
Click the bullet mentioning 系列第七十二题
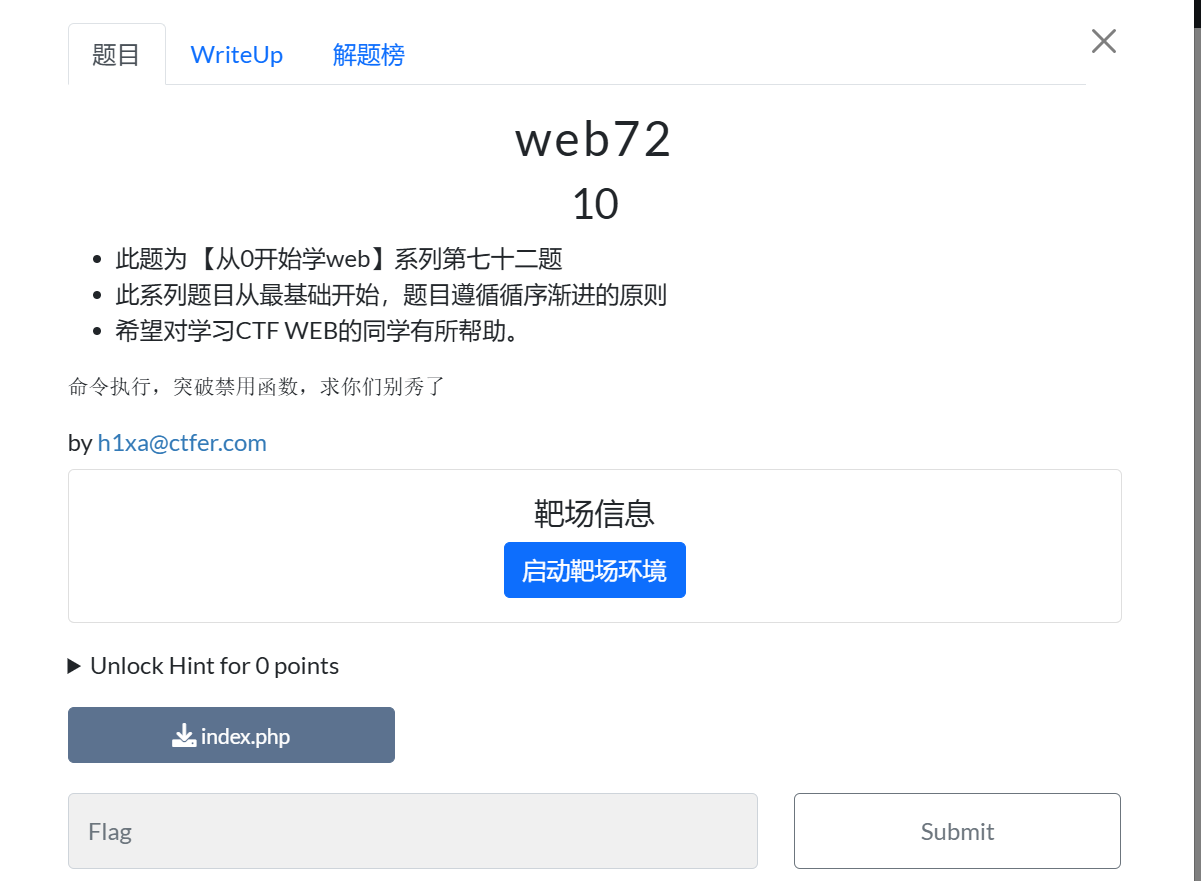(x=339, y=259)
